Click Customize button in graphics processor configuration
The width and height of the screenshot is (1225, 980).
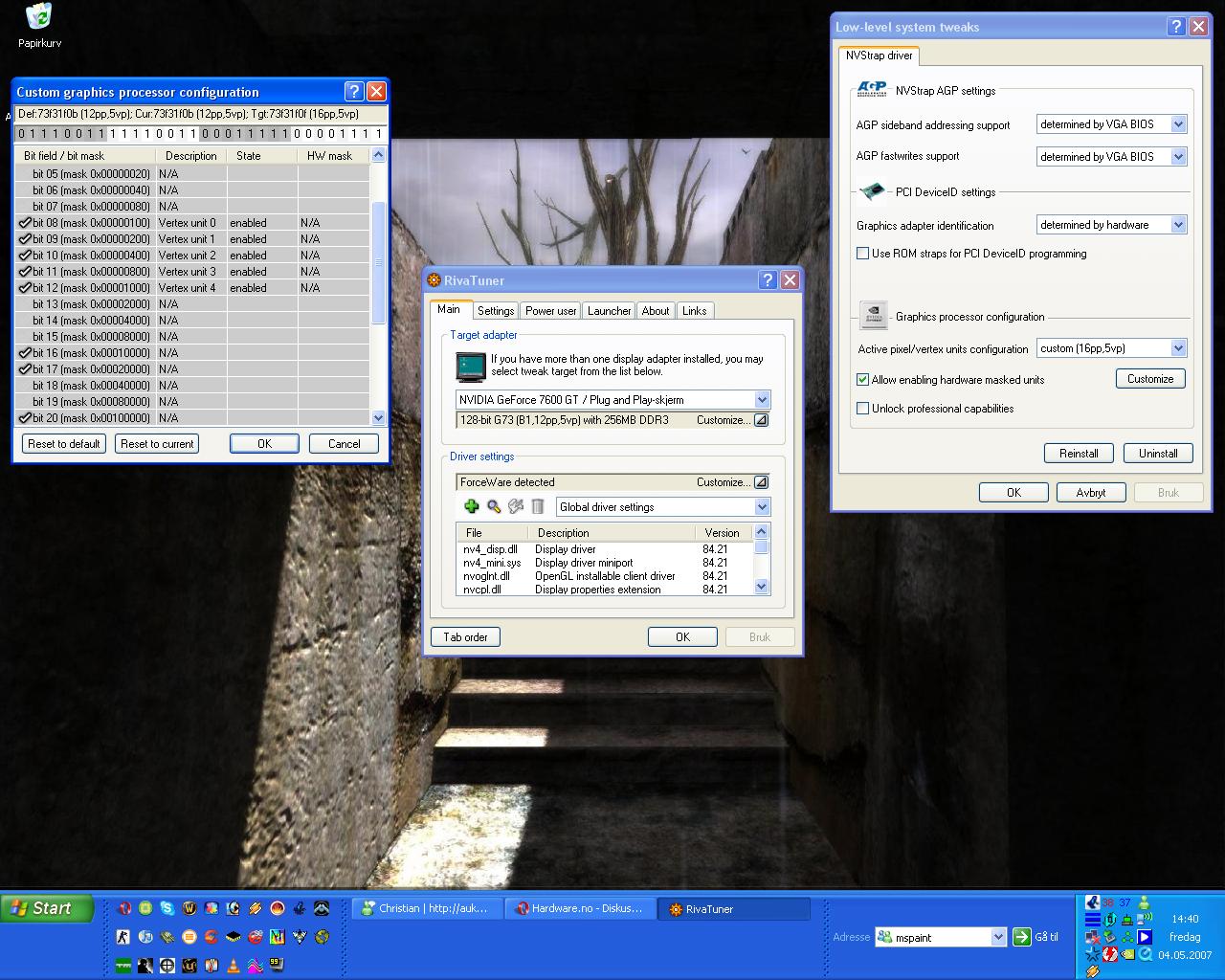pyautogui.click(x=1150, y=379)
